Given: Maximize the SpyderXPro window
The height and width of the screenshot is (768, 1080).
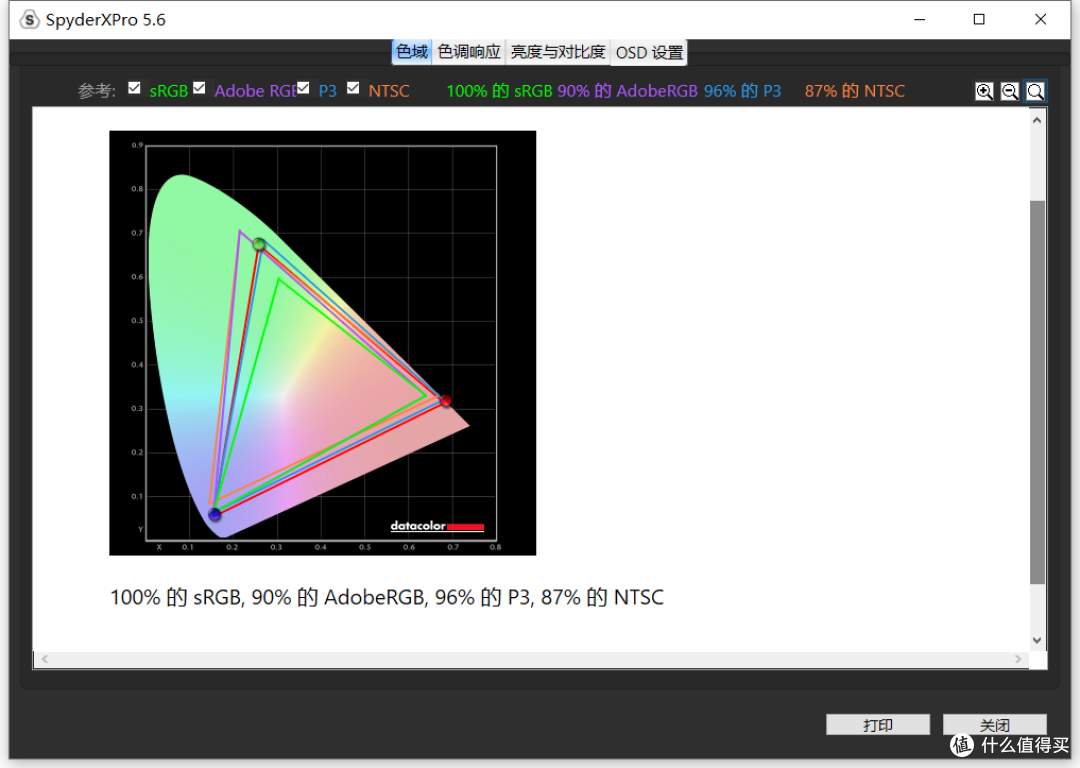Looking at the screenshot, I should 979,19.
